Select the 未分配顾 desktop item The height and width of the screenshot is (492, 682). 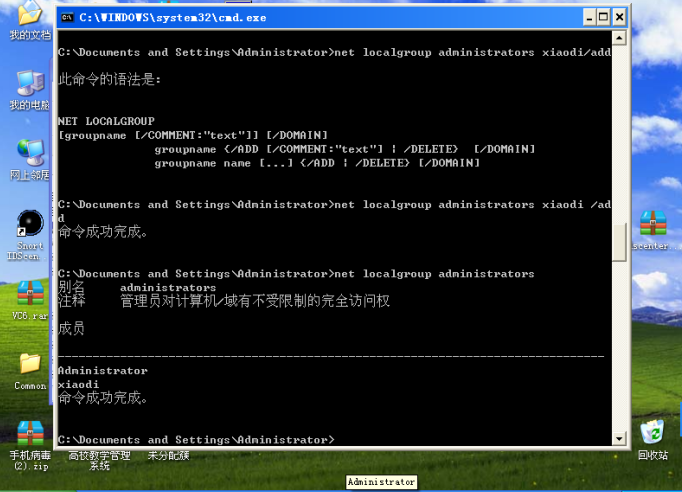(168, 456)
